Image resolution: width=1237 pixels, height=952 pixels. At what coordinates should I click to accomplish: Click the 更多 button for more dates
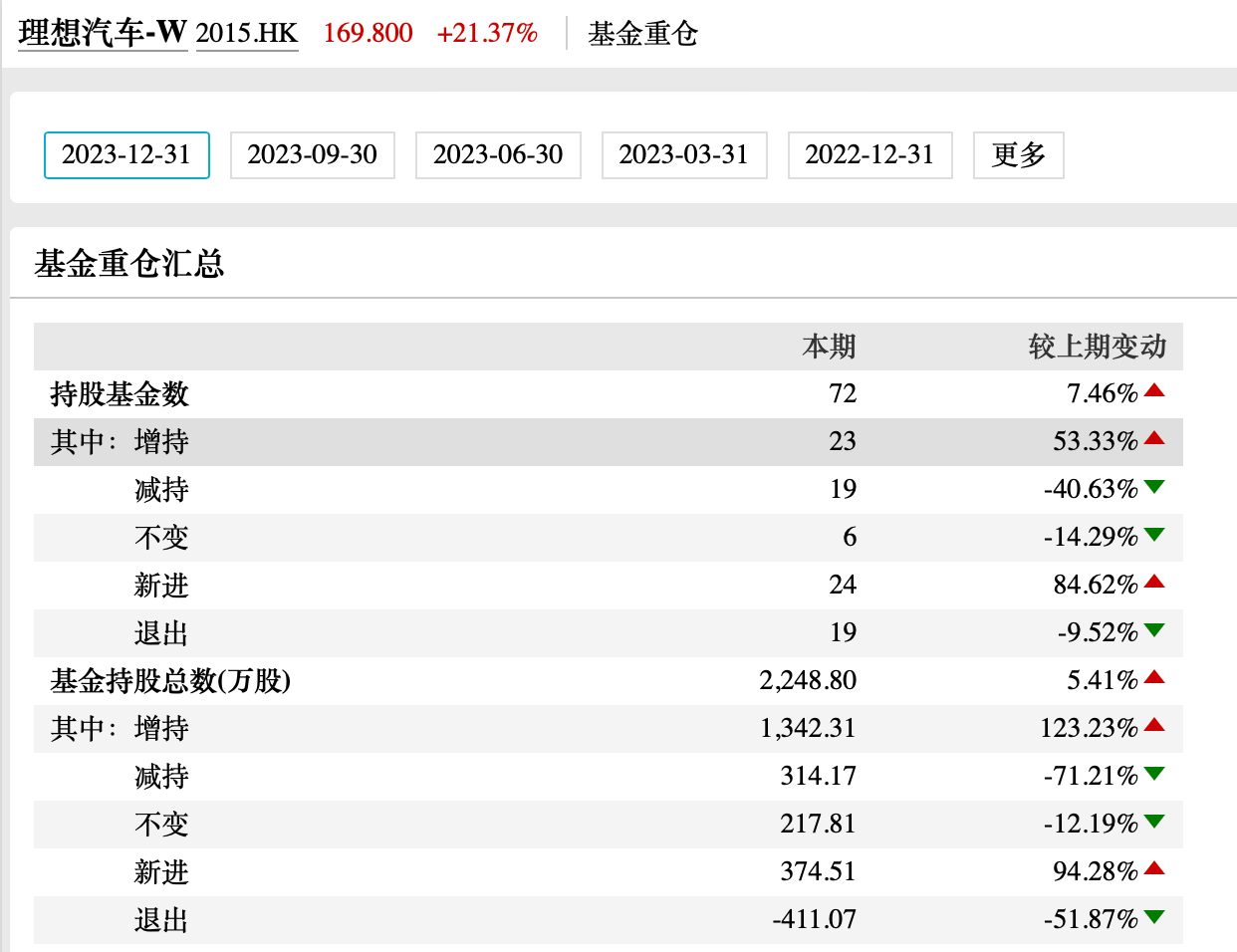[1019, 155]
